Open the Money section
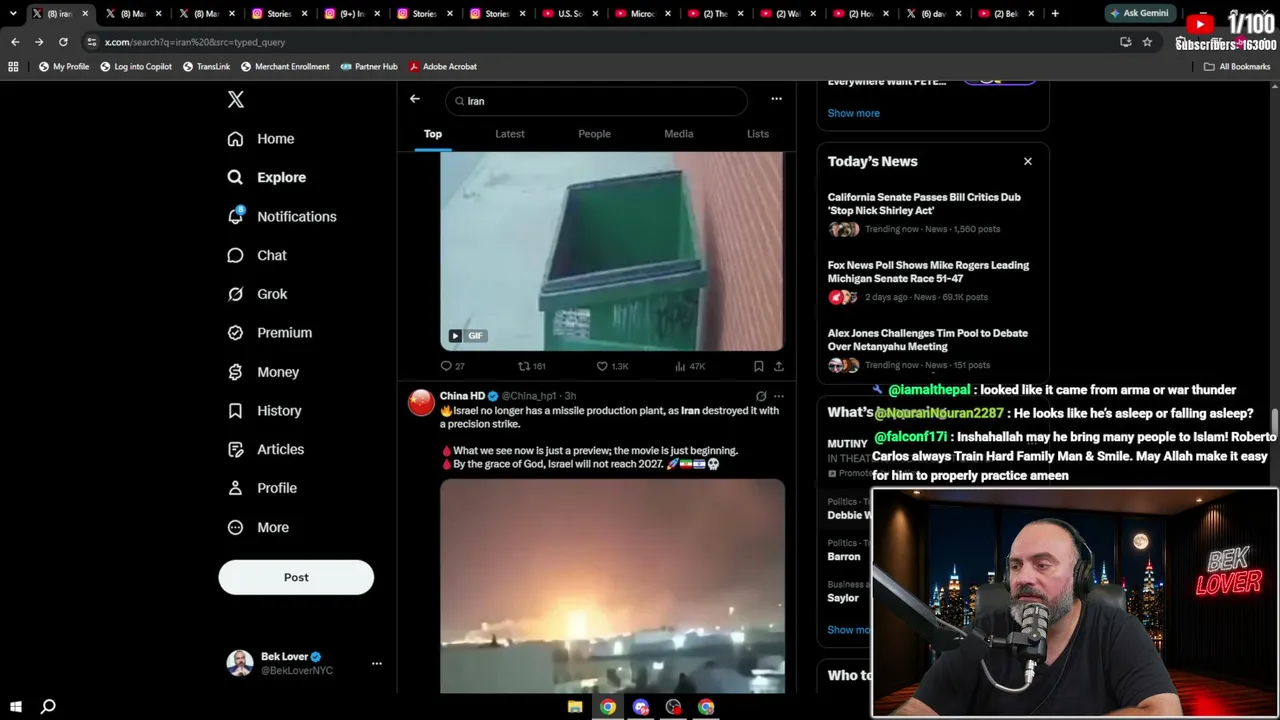Screen dimensions: 1280x720 [x=263, y=372]
